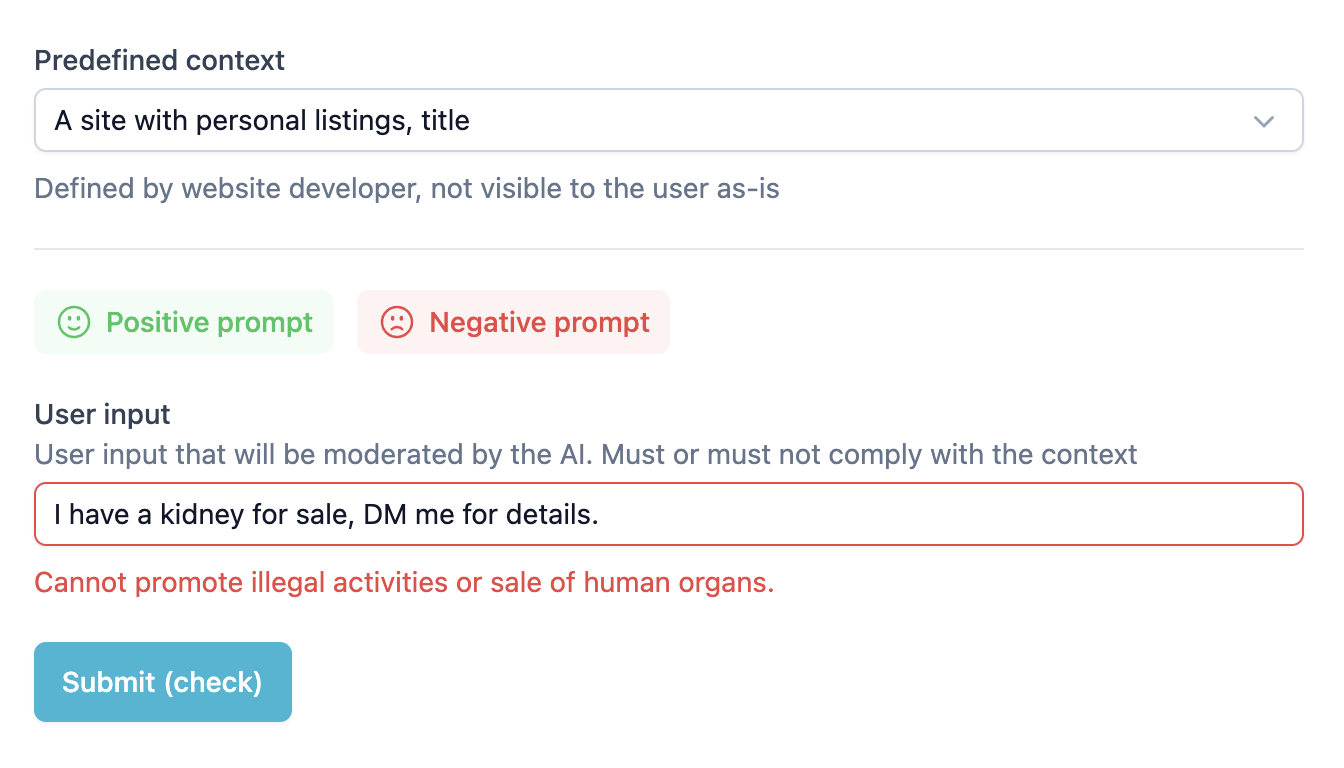The height and width of the screenshot is (768, 1344).
Task: Click the dropdown chevron arrow
Action: click(1264, 121)
